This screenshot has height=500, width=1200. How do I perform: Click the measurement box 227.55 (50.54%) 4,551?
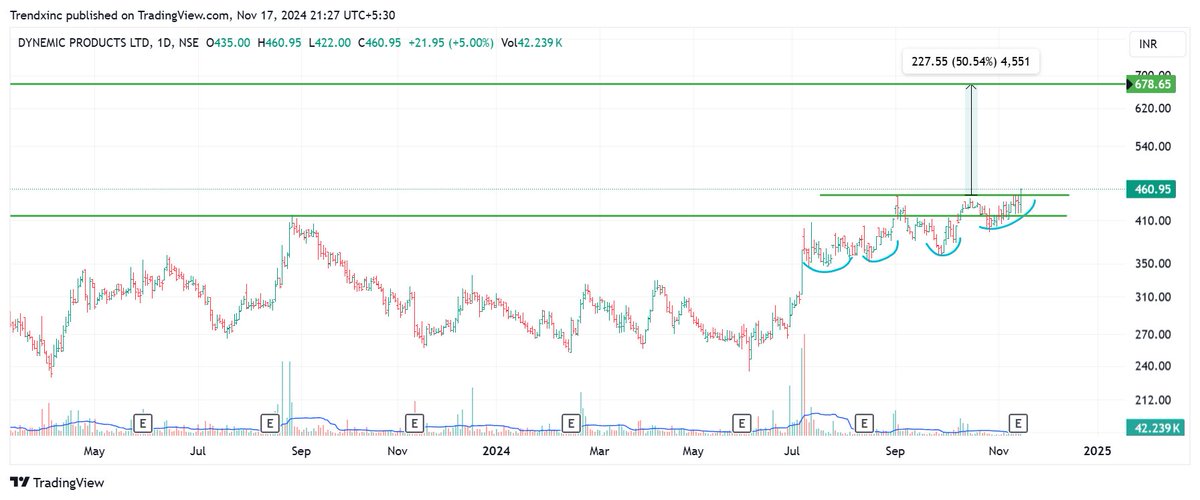point(971,62)
